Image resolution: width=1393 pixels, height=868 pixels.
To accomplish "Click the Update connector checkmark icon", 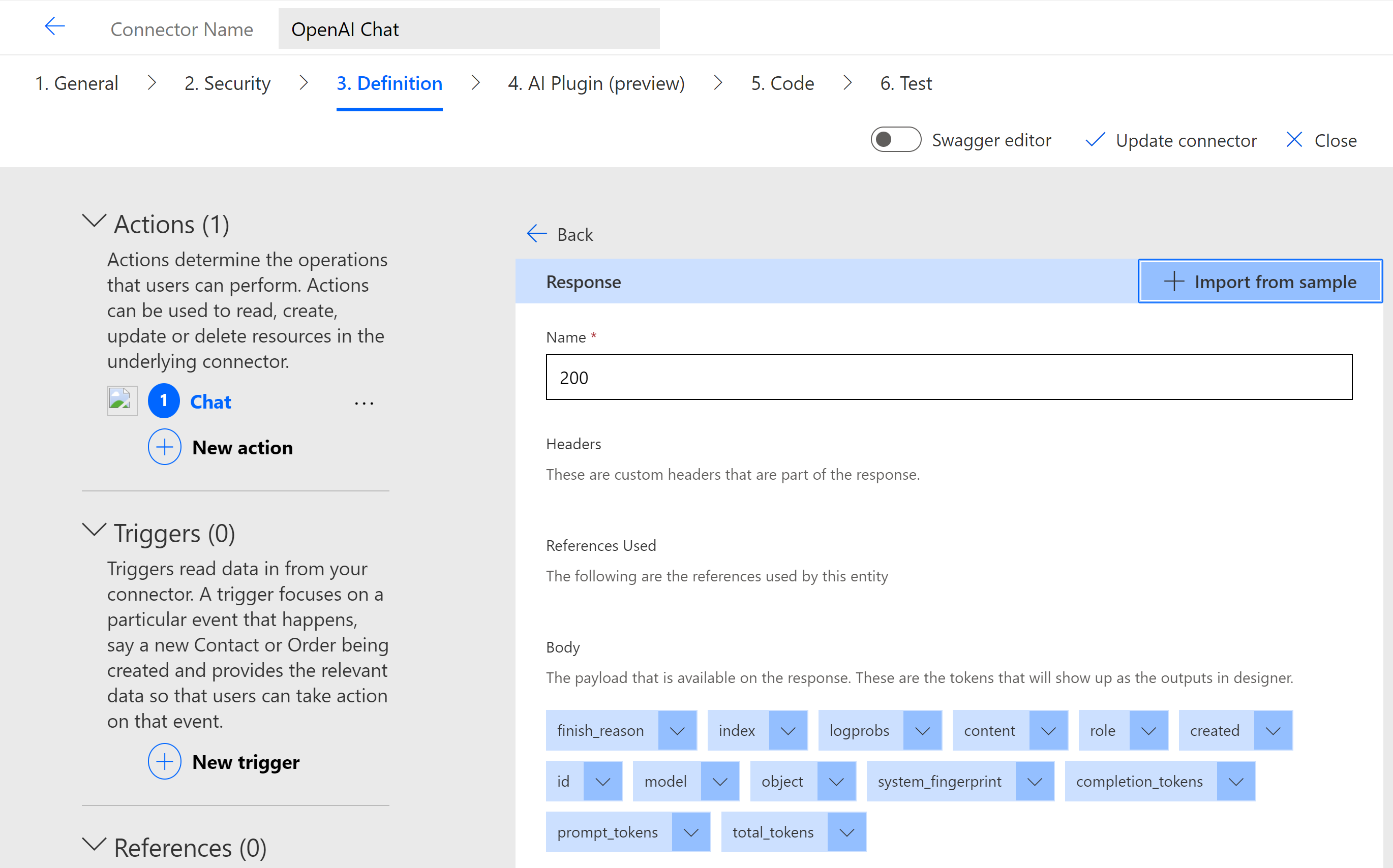I will 1095,140.
